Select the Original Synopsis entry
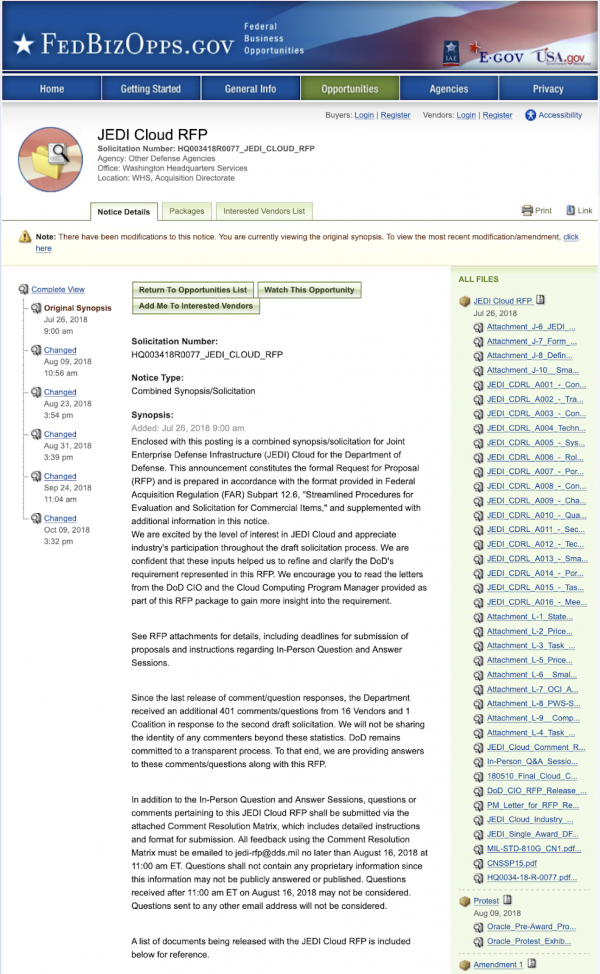This screenshot has height=974, width=600. point(78,308)
